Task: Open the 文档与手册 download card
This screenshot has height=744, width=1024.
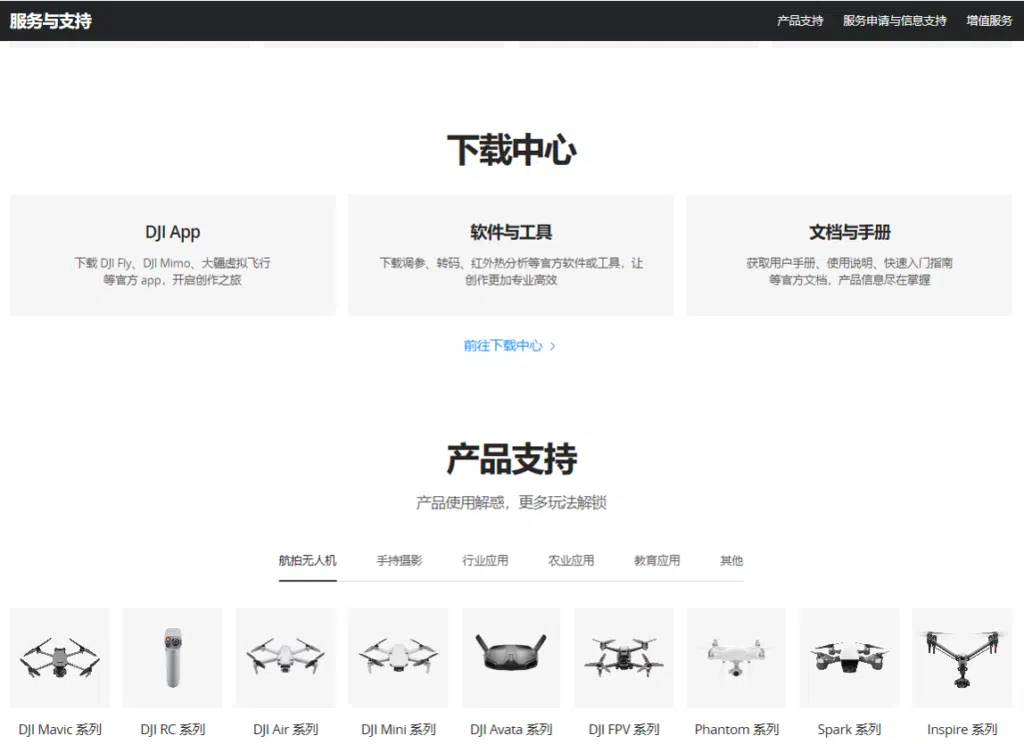Action: click(x=849, y=255)
